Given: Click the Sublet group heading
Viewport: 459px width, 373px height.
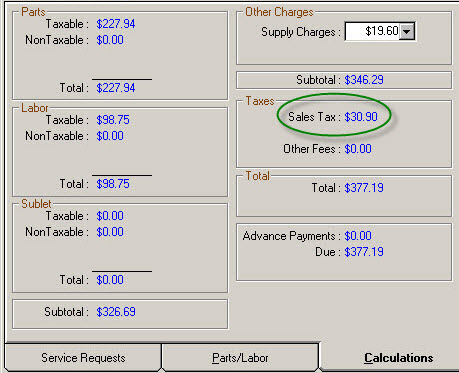Looking at the screenshot, I should (x=36, y=204).
